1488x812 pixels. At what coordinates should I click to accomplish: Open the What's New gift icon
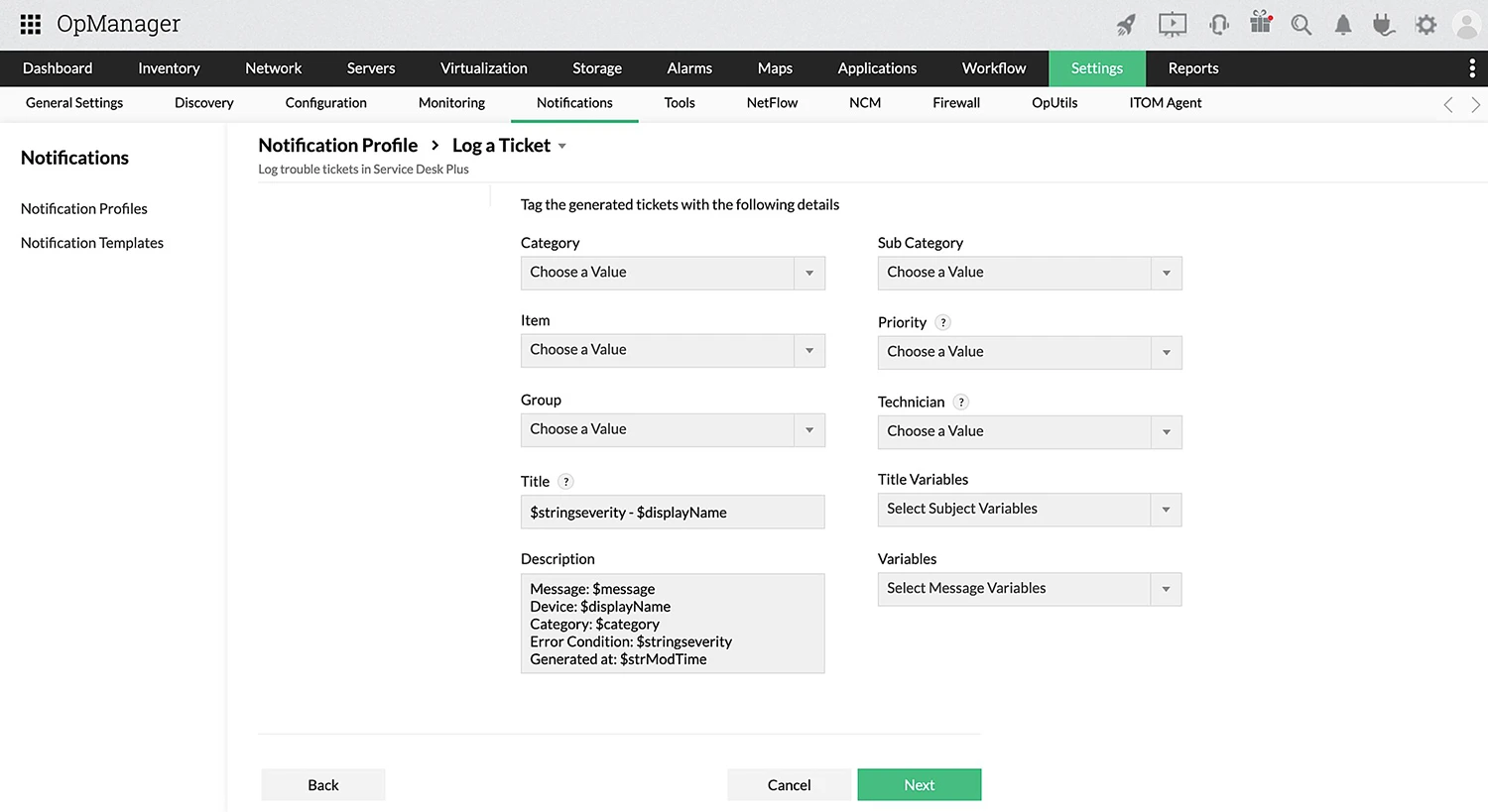(1260, 24)
